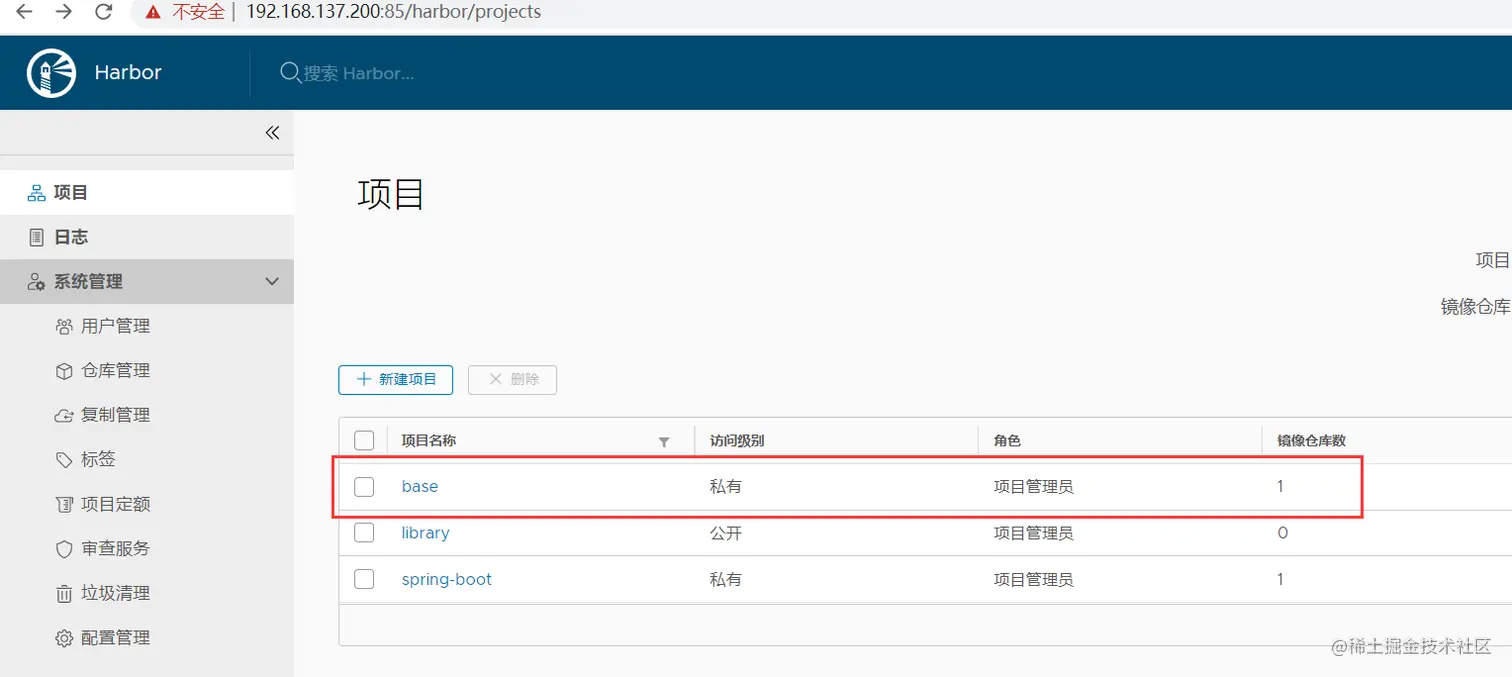Image resolution: width=1512 pixels, height=677 pixels.
Task: Click 私有 in the spring-boot row
Action: click(x=726, y=580)
